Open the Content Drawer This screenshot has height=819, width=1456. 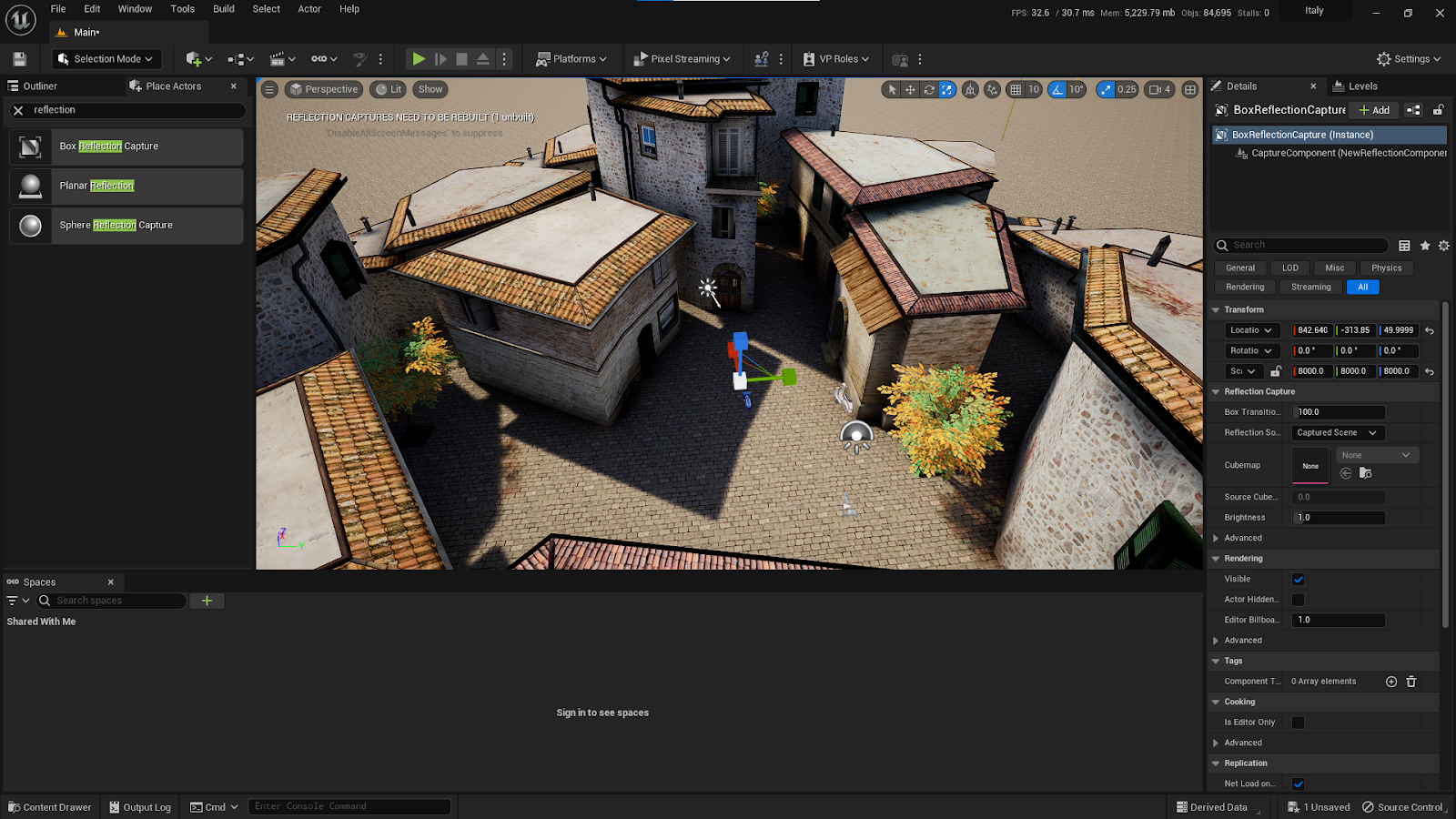50,807
